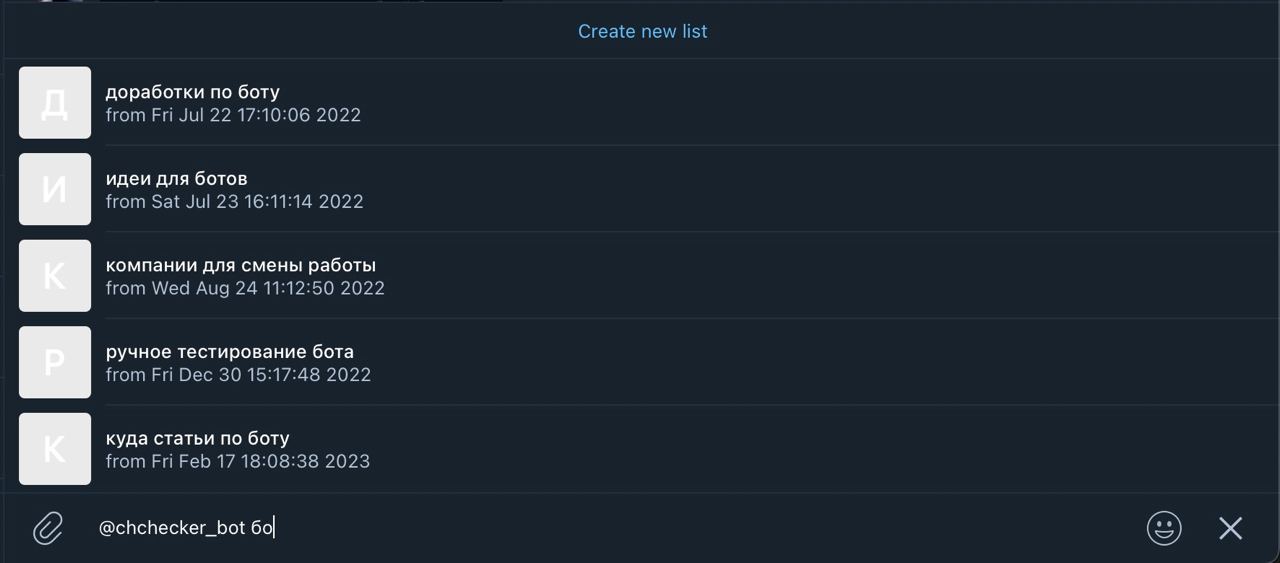1280x563 pixels.
Task: Click the Create new list link
Action: (642, 31)
